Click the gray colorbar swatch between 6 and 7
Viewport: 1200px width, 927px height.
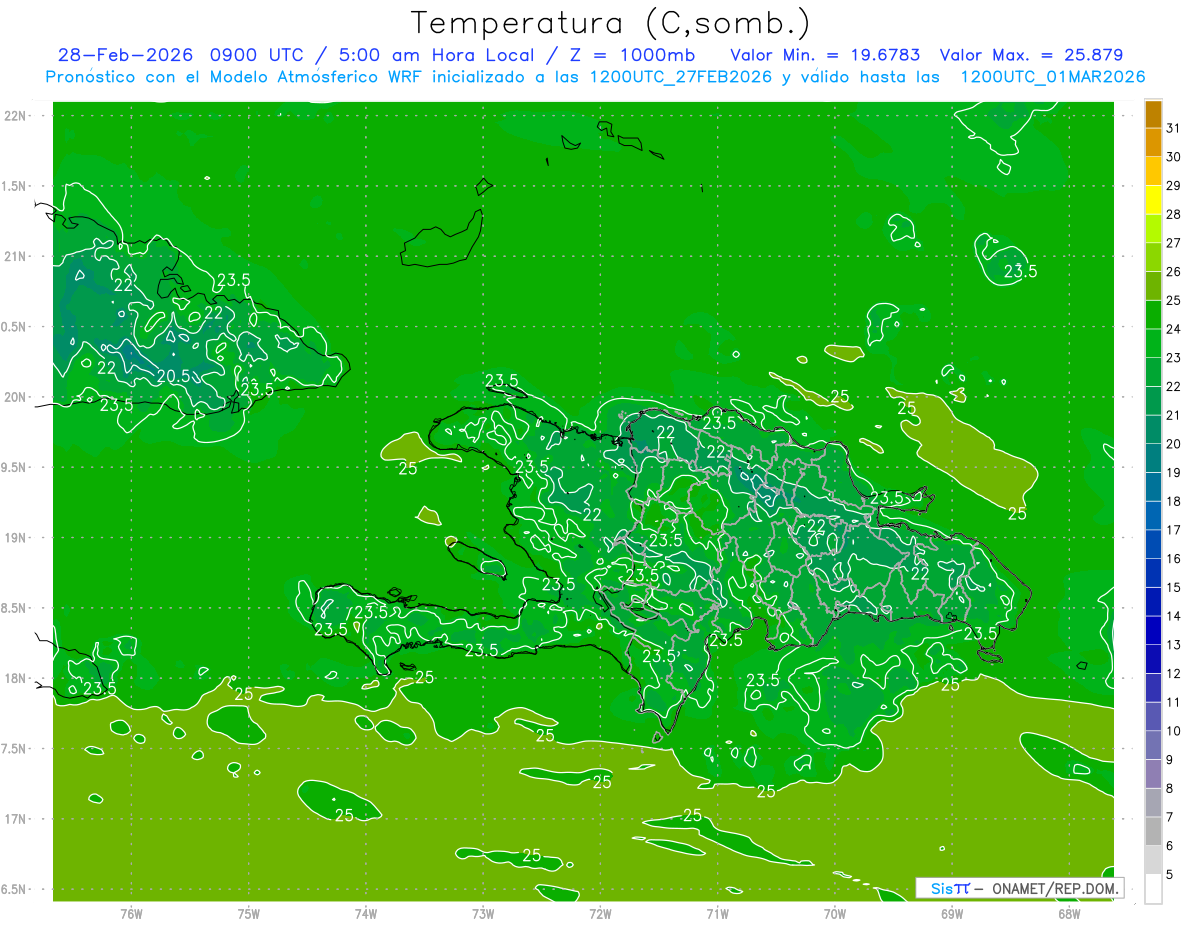[x=1153, y=831]
